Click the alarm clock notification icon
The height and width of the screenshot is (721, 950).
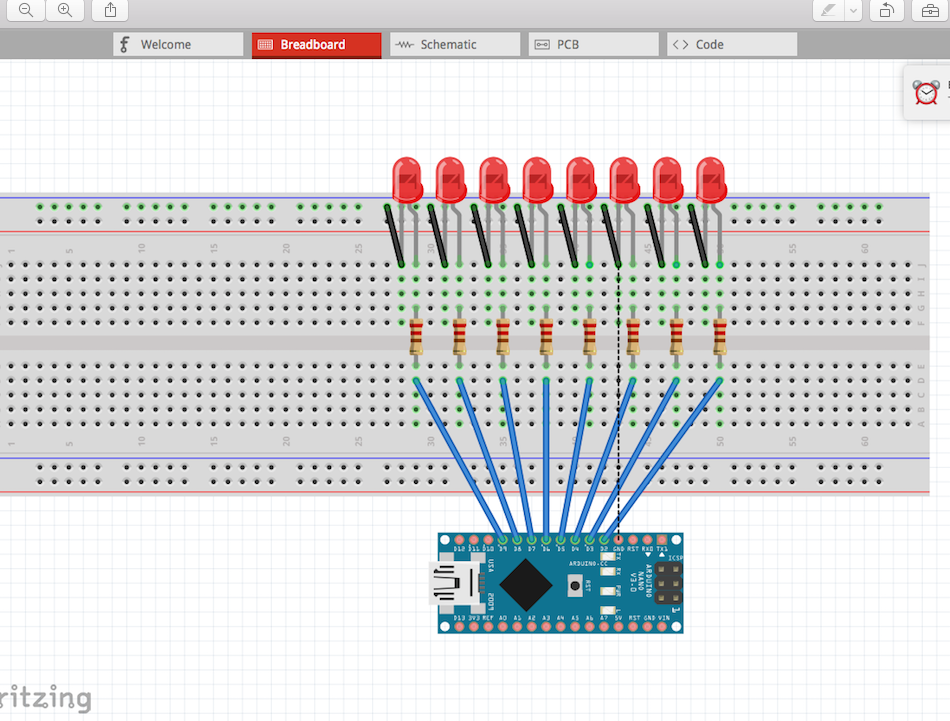[x=926, y=93]
